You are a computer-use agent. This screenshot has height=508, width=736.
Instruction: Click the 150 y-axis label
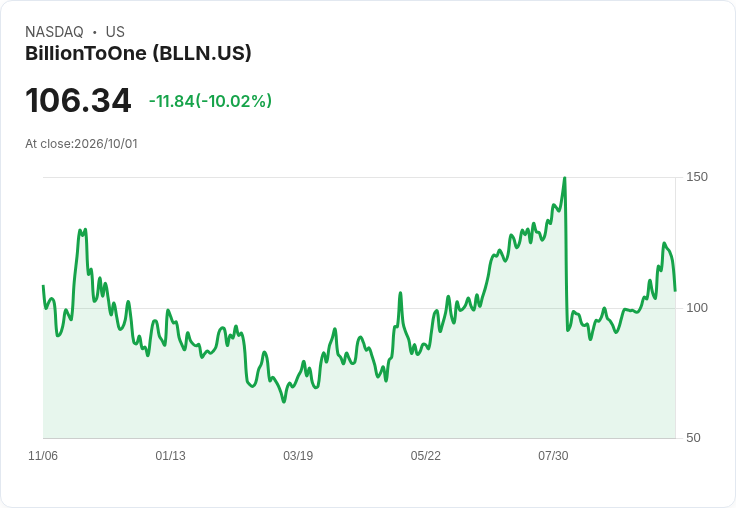tap(697, 177)
